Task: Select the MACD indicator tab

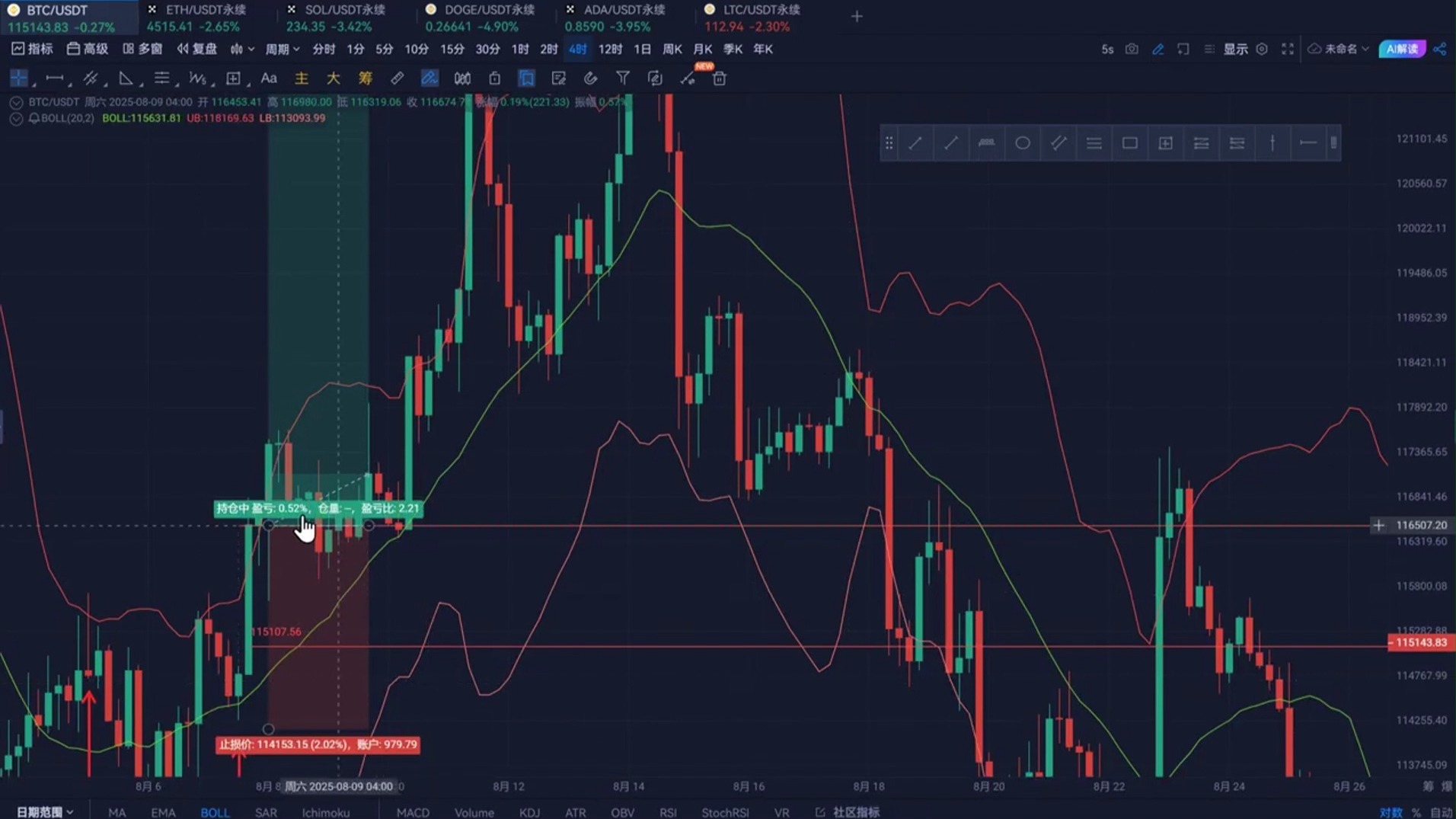Action: click(x=413, y=812)
